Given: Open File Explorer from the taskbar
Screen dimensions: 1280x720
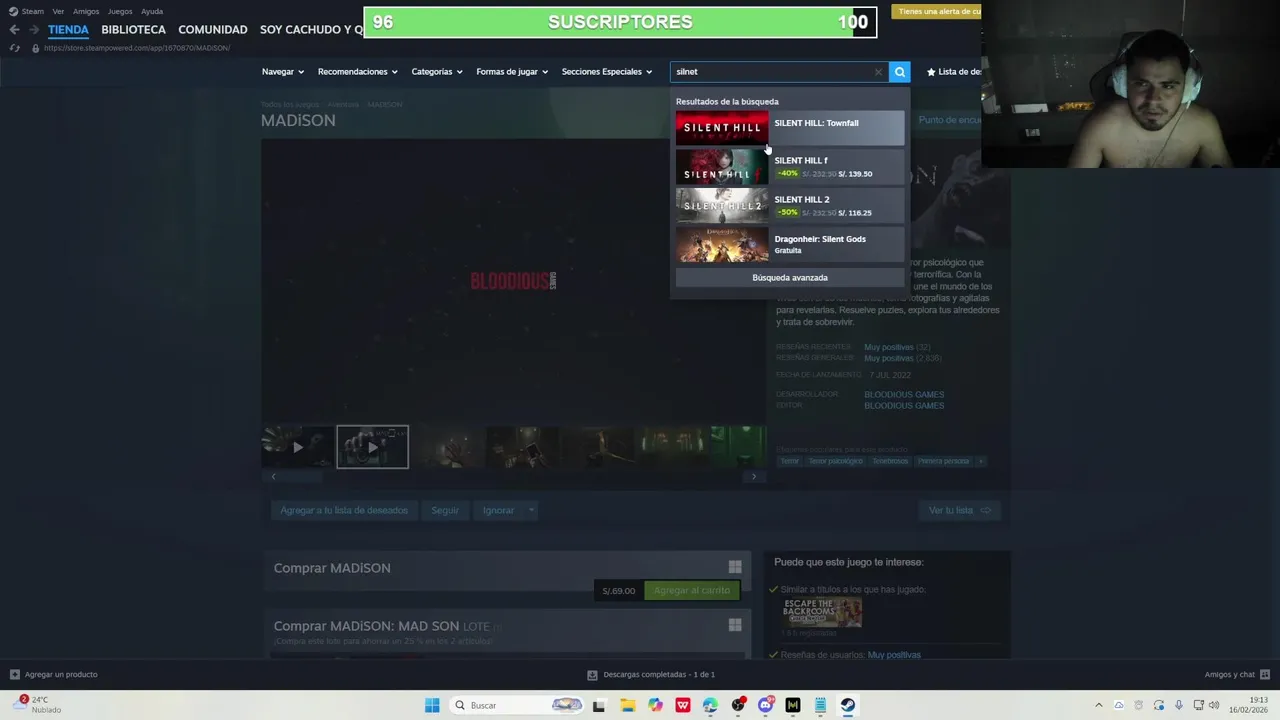Looking at the screenshot, I should [x=627, y=705].
